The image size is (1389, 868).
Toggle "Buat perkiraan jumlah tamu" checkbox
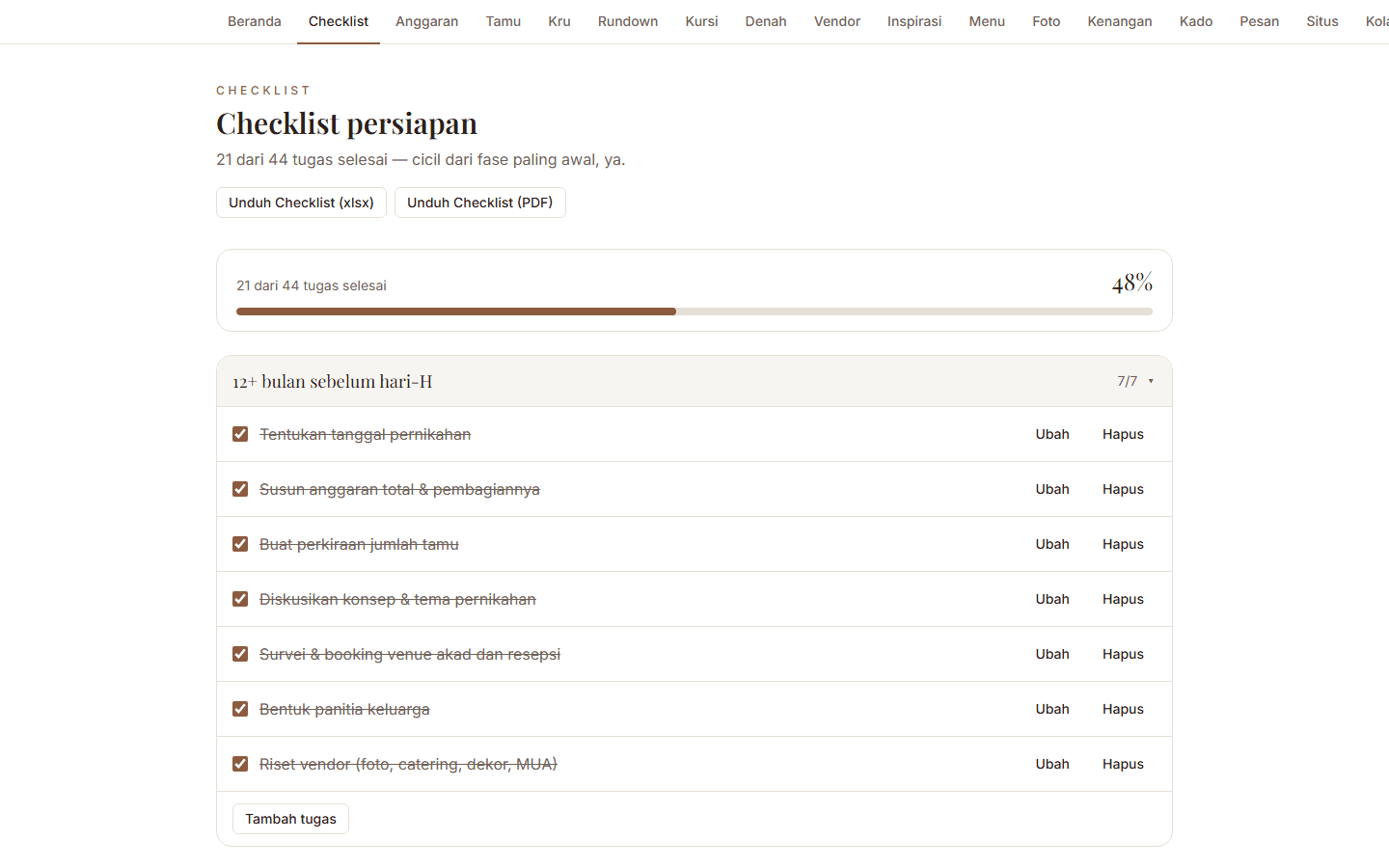[240, 544]
